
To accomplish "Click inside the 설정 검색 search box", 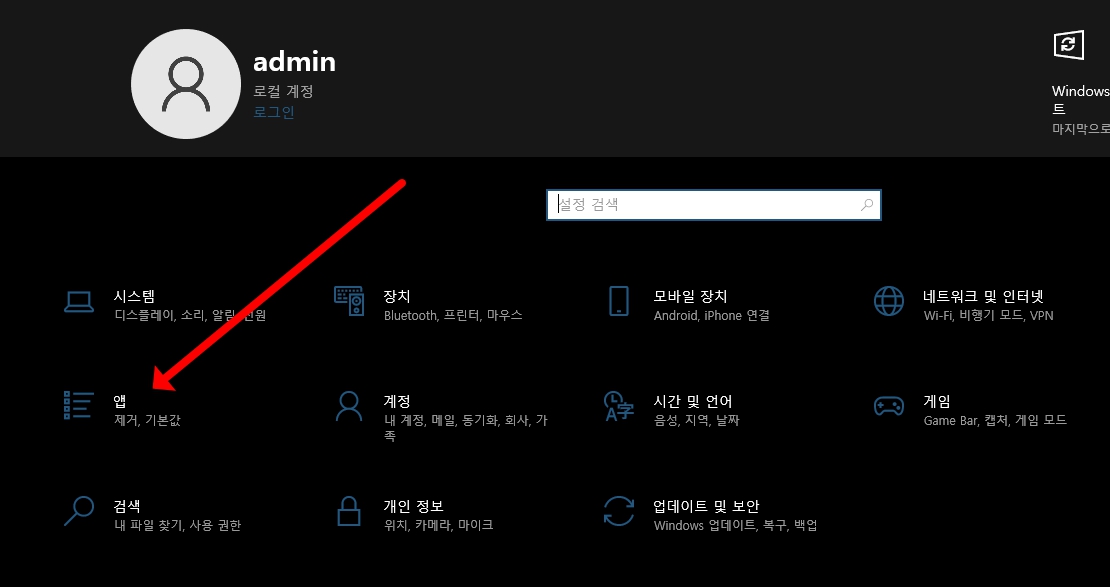I will [x=700, y=204].
